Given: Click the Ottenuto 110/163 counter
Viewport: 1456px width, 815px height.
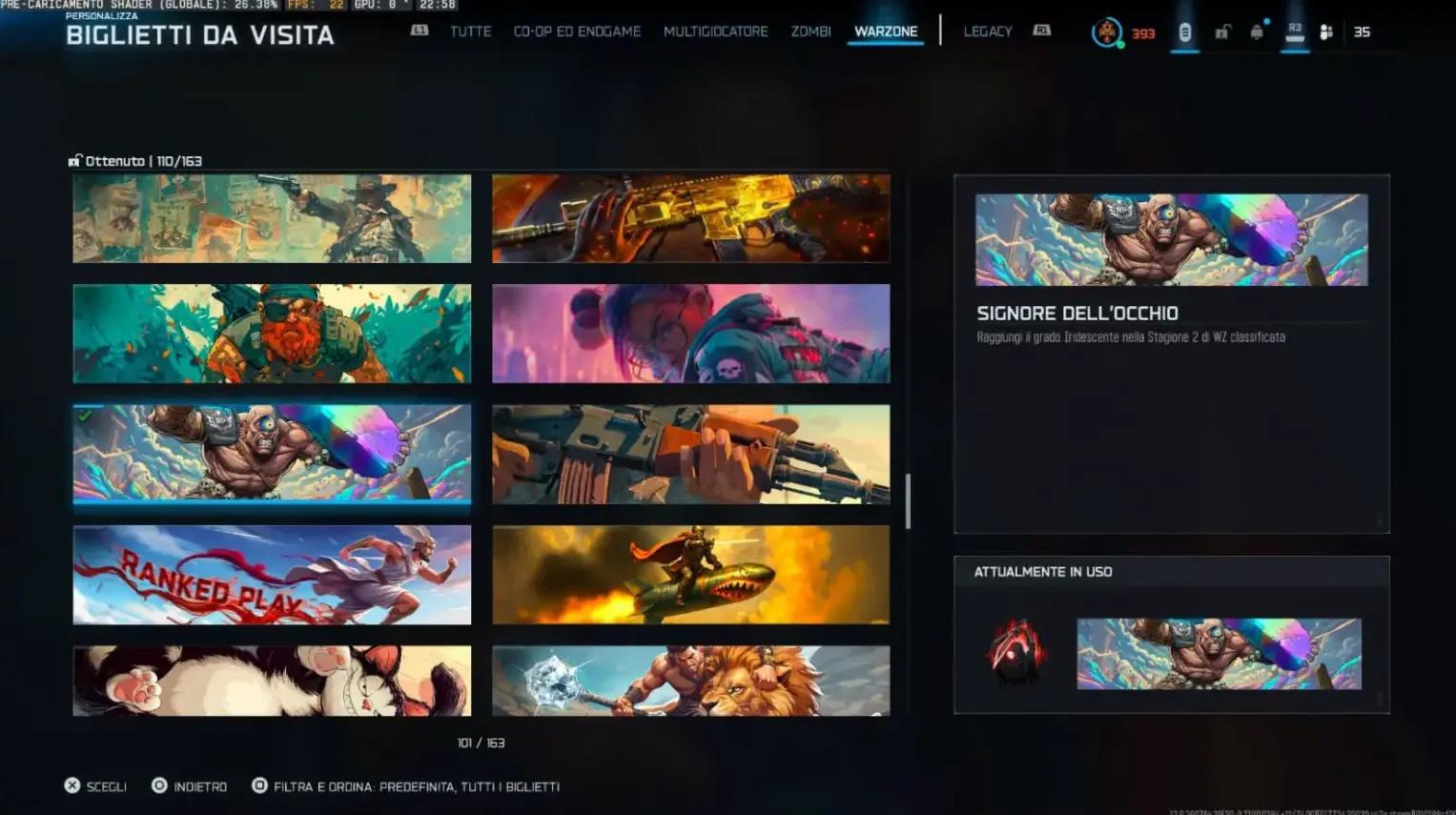Looking at the screenshot, I should 143,161.
